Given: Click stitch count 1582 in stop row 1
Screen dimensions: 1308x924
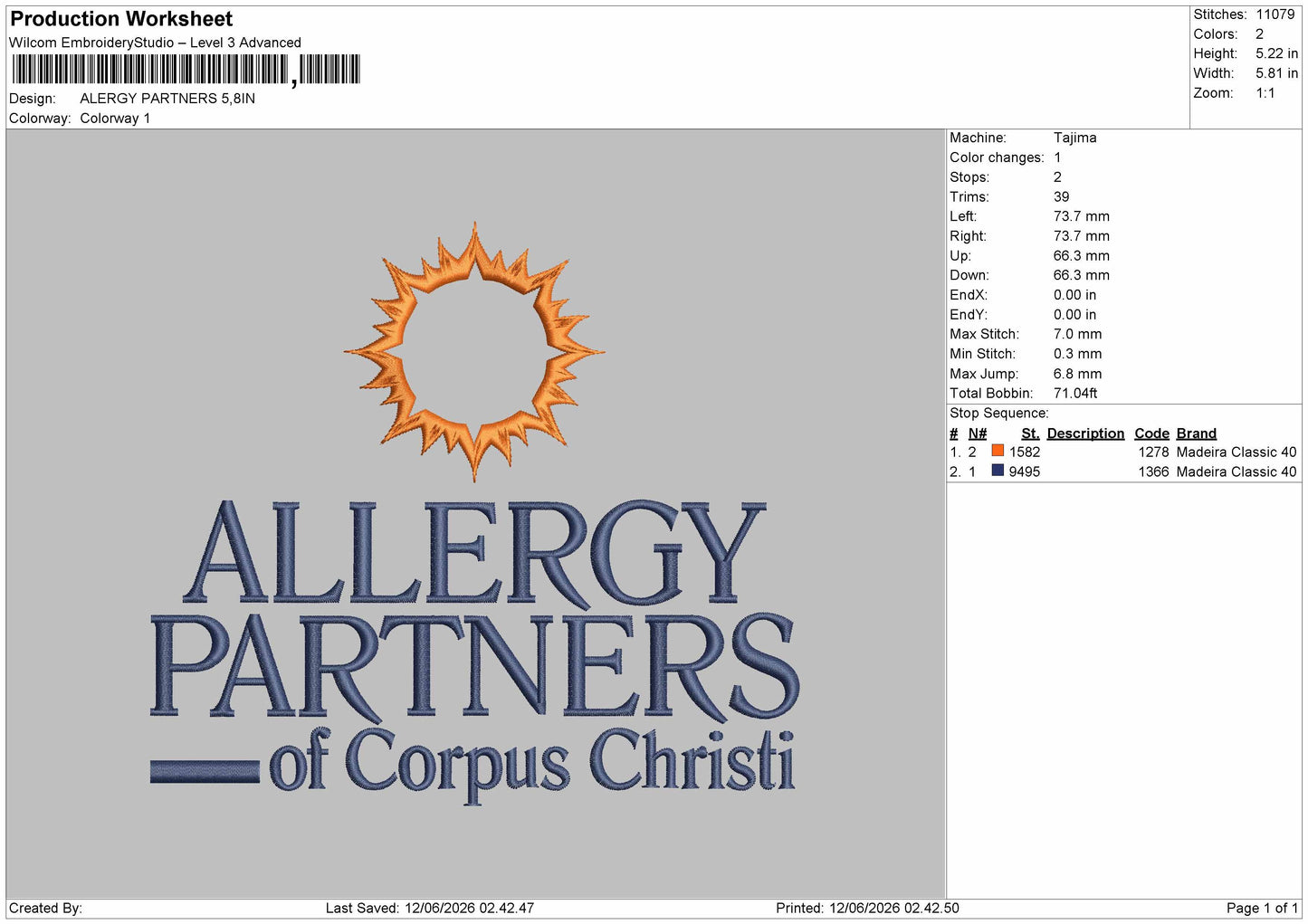Looking at the screenshot, I should pos(1025,452).
